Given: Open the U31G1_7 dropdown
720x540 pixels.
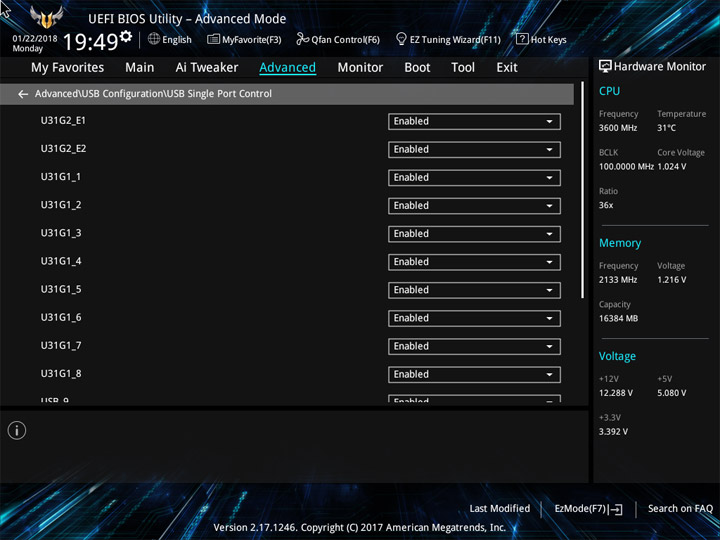Looking at the screenshot, I should click(474, 346).
